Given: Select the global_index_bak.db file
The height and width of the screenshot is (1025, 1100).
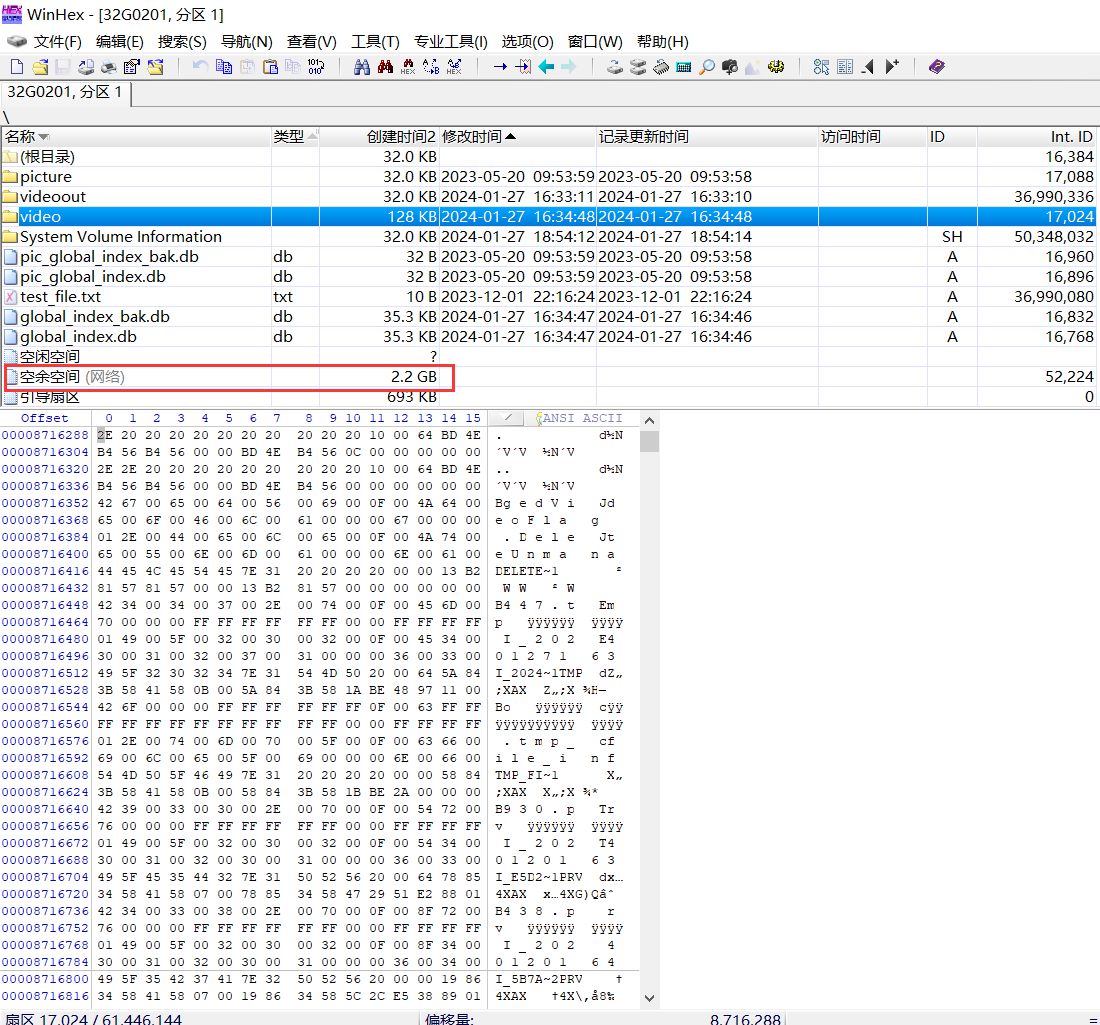Looking at the screenshot, I should [550, 316].
